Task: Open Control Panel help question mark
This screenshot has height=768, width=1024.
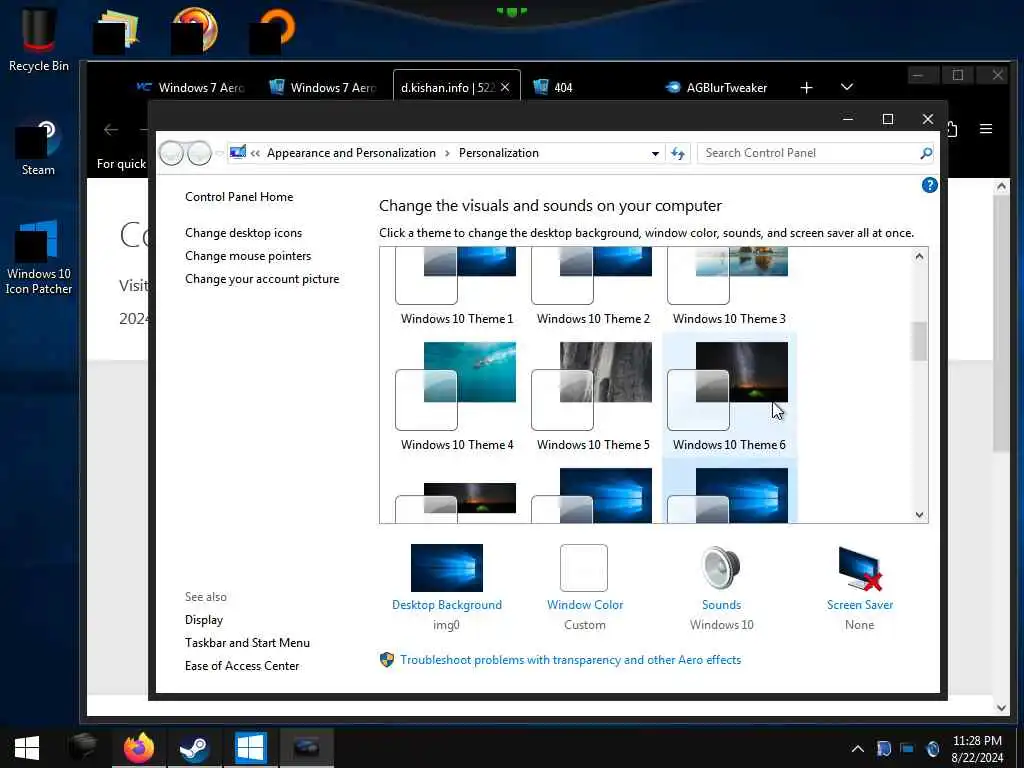Action: [x=929, y=185]
